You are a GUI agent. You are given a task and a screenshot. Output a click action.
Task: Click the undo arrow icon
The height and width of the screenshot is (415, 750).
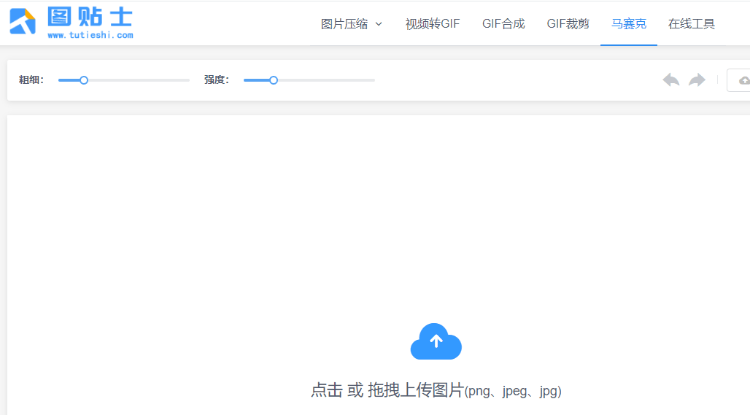(x=671, y=80)
